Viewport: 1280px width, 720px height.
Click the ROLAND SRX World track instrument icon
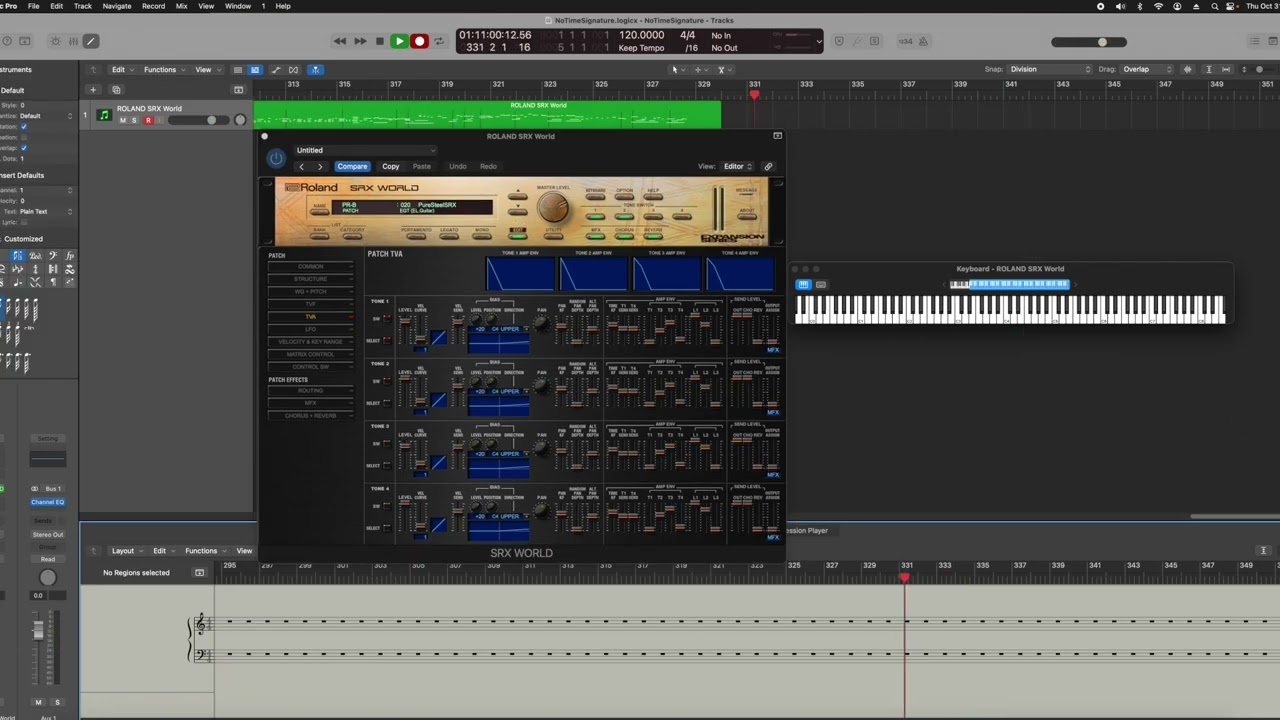click(104, 115)
